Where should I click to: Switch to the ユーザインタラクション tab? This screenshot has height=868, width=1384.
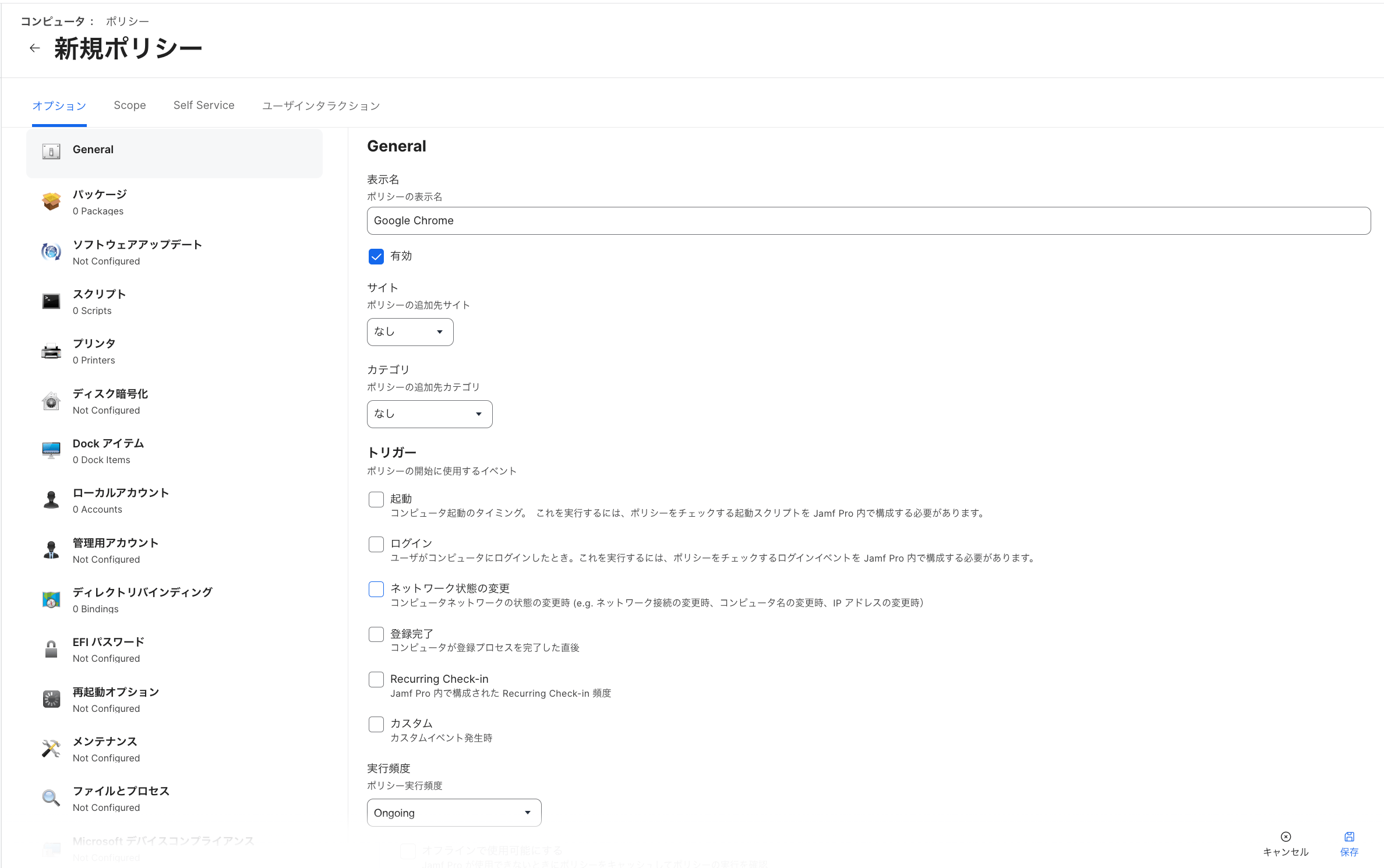coord(321,106)
